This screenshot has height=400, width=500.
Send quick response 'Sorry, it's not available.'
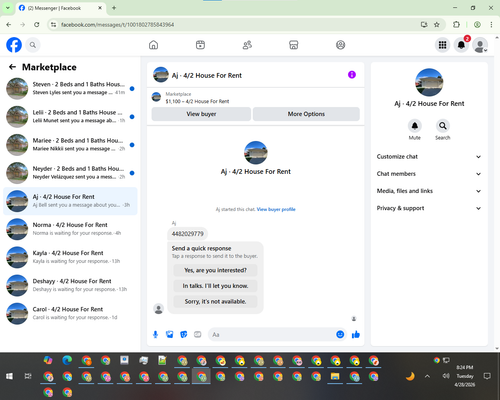click(x=215, y=302)
